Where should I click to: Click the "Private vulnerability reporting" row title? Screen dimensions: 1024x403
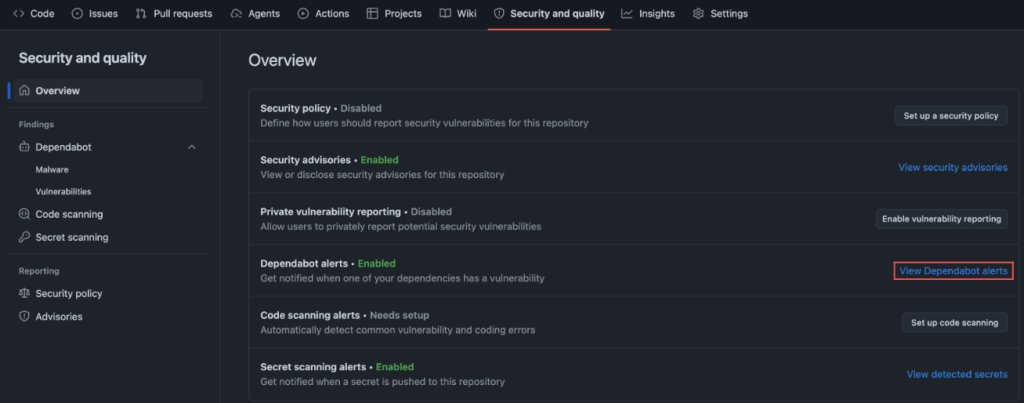(x=330, y=212)
